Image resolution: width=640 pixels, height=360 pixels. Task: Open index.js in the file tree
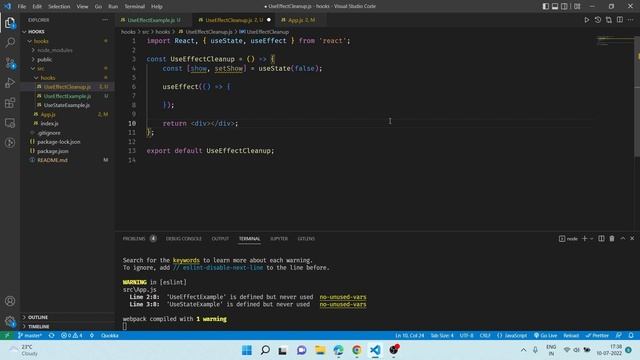[67, 123]
